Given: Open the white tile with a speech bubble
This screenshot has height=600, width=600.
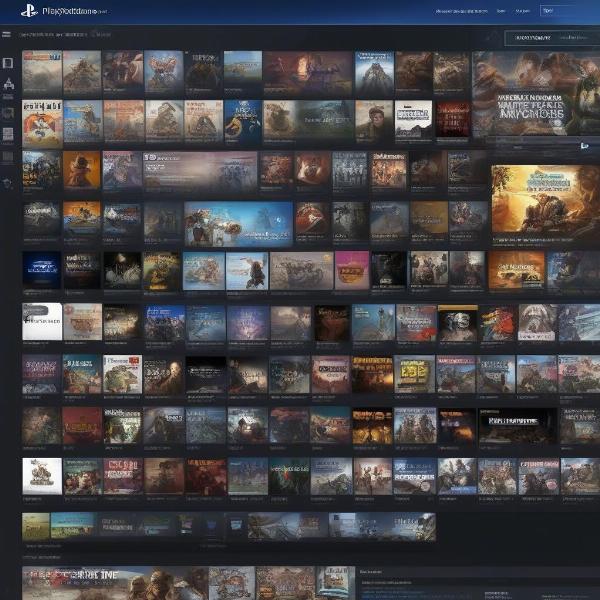Looking at the screenshot, I should coord(42,321).
